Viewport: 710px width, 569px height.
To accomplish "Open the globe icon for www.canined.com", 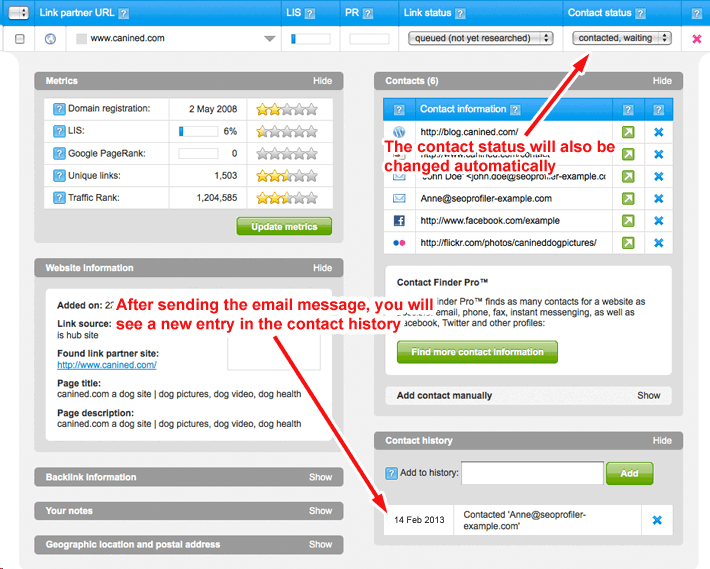I will coord(50,39).
